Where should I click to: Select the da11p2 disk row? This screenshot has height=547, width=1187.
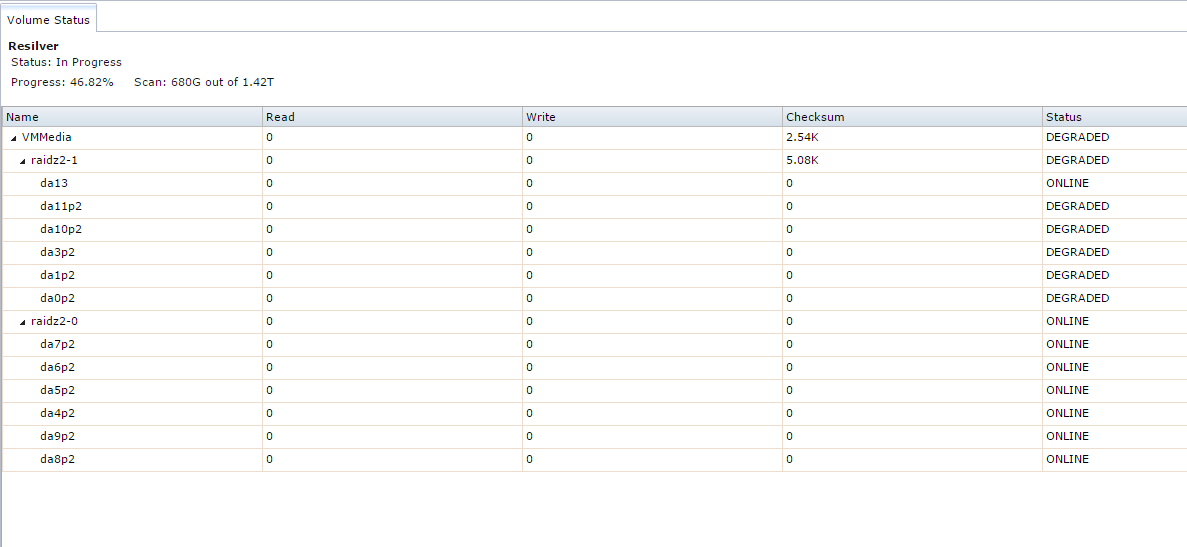tap(594, 207)
